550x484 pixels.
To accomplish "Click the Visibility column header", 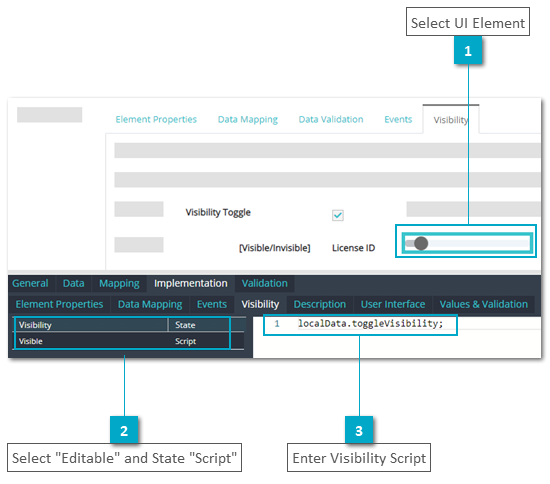I will pyautogui.click(x=90, y=325).
